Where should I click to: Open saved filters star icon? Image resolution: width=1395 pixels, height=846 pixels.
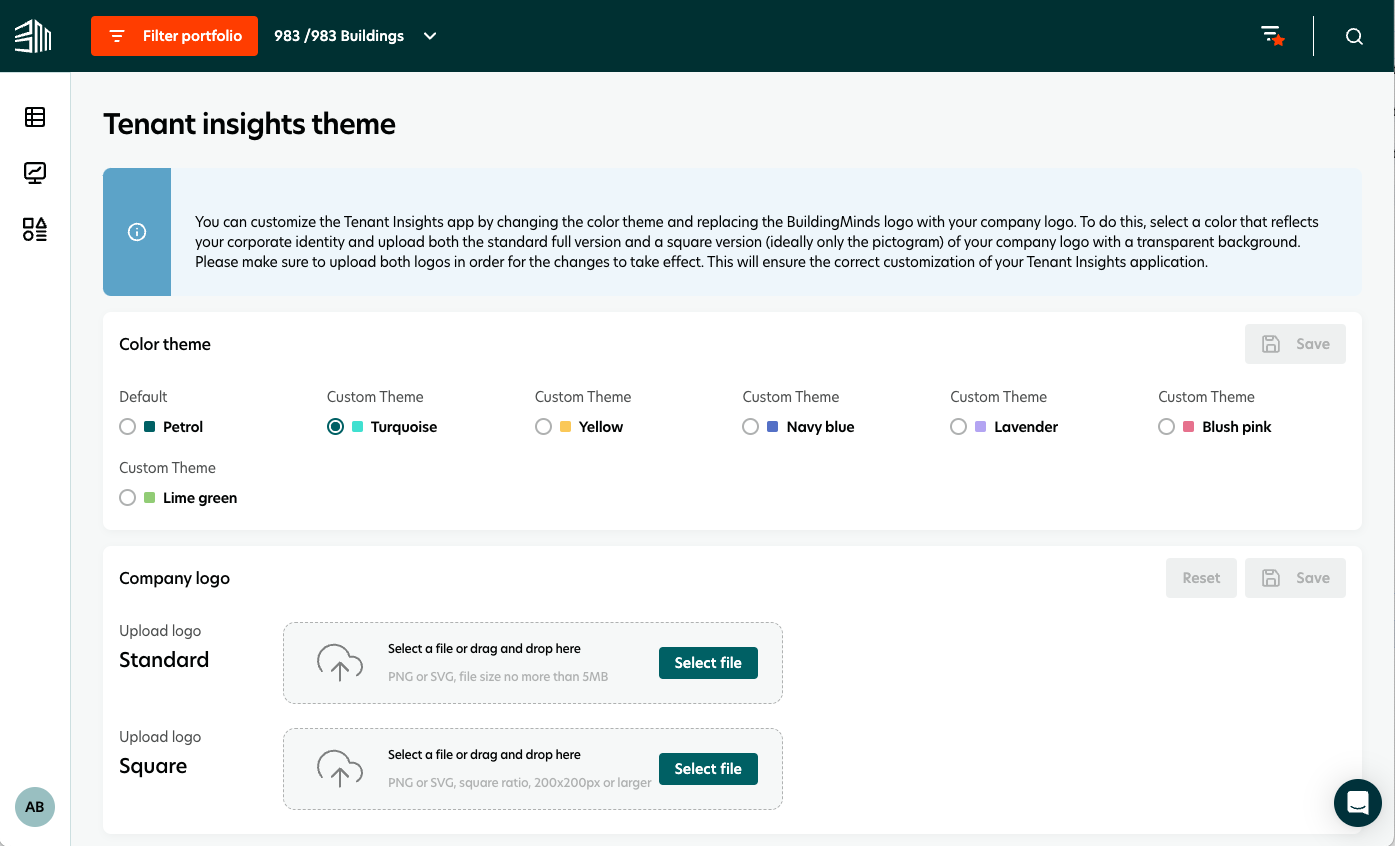tap(1272, 36)
